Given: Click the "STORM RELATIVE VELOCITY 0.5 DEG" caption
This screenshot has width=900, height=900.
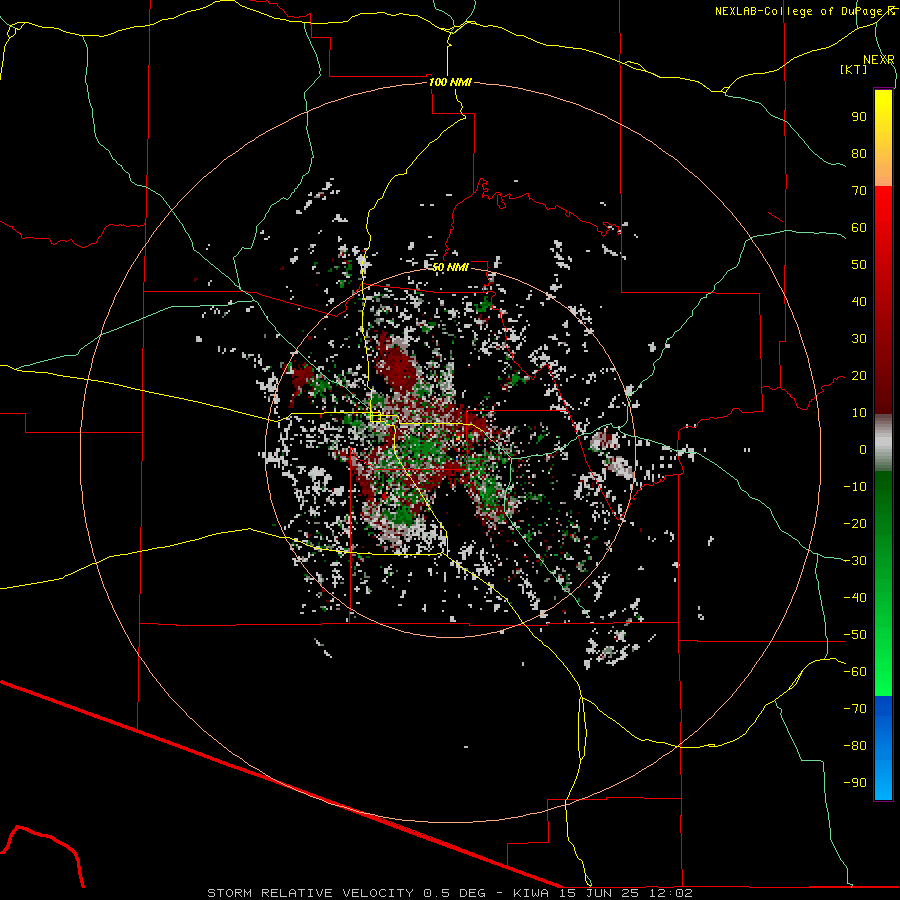Looking at the screenshot, I should point(346,893).
